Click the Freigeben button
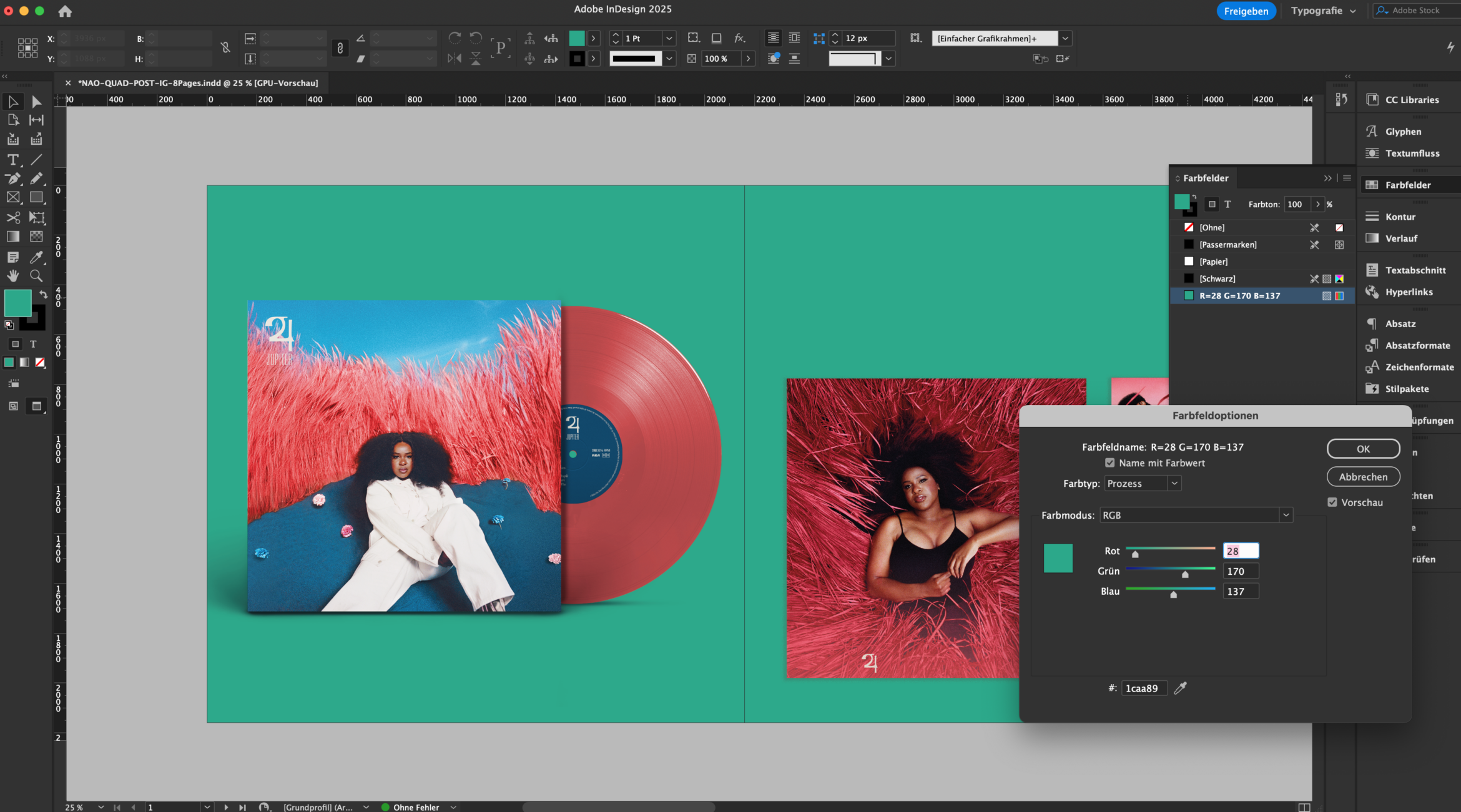The width and height of the screenshot is (1461, 812). tap(1246, 11)
